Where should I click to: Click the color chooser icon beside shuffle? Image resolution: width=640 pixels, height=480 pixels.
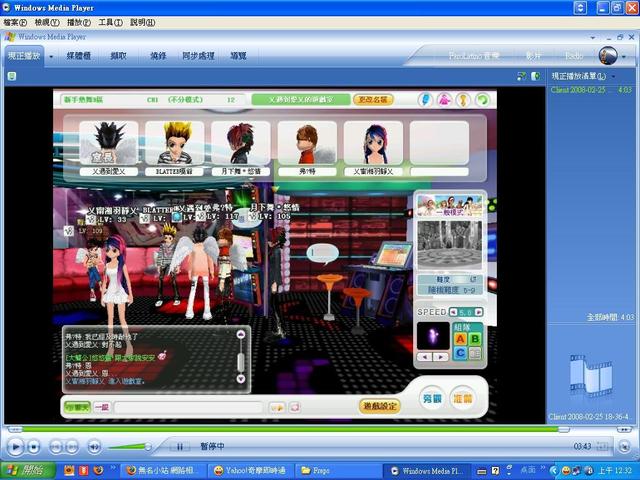click(536, 76)
